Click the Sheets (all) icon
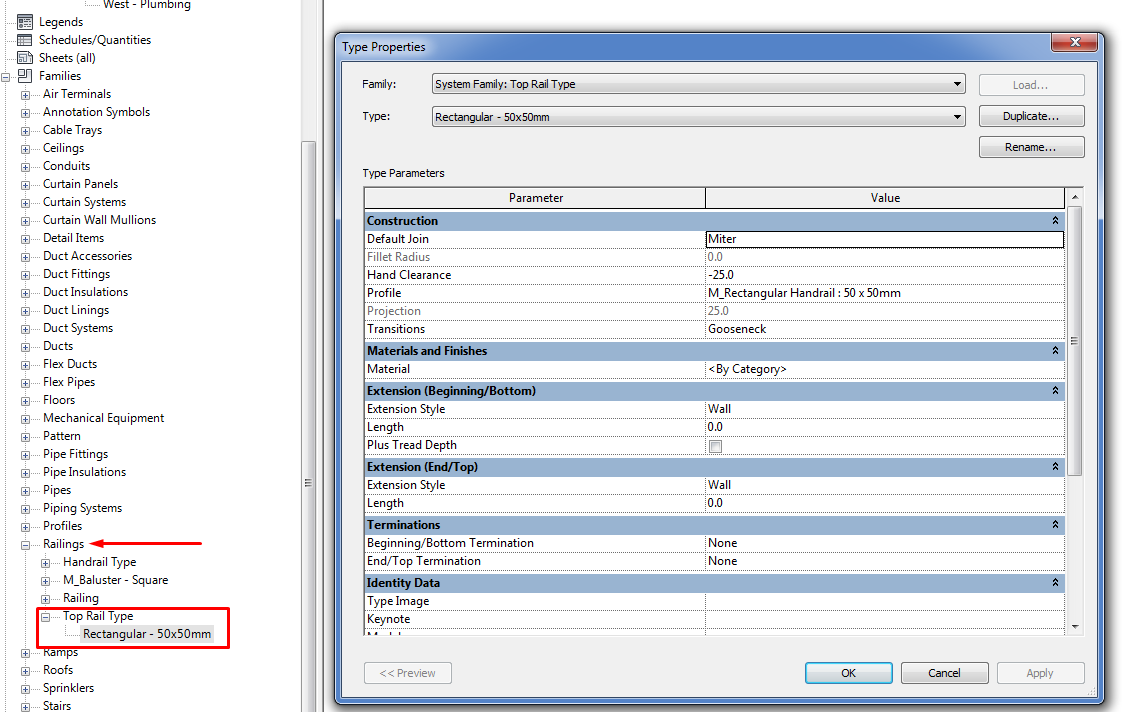 click(x=25, y=58)
